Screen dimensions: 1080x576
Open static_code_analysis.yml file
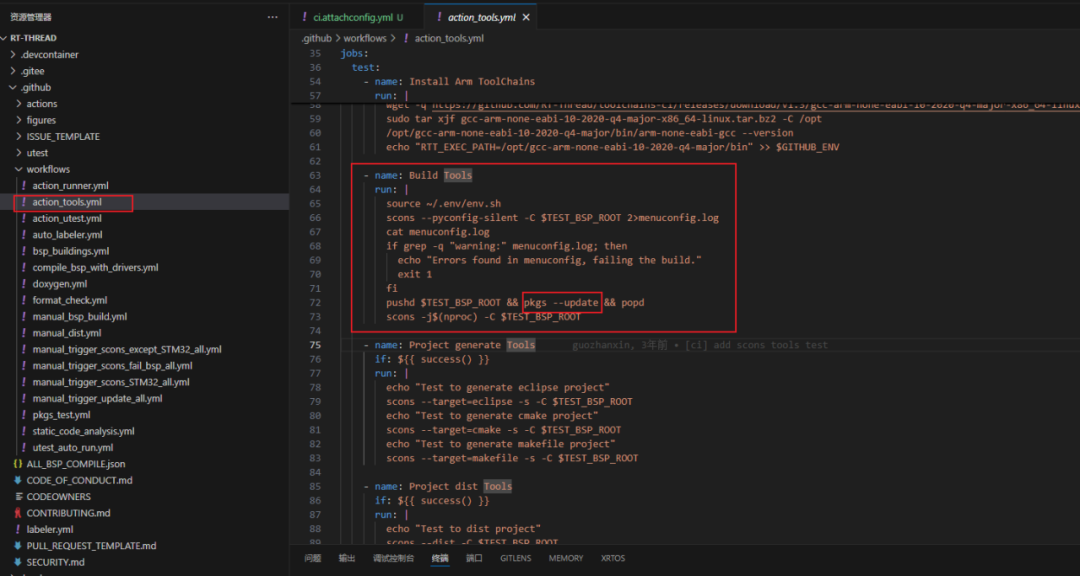pyautogui.click(x=83, y=431)
